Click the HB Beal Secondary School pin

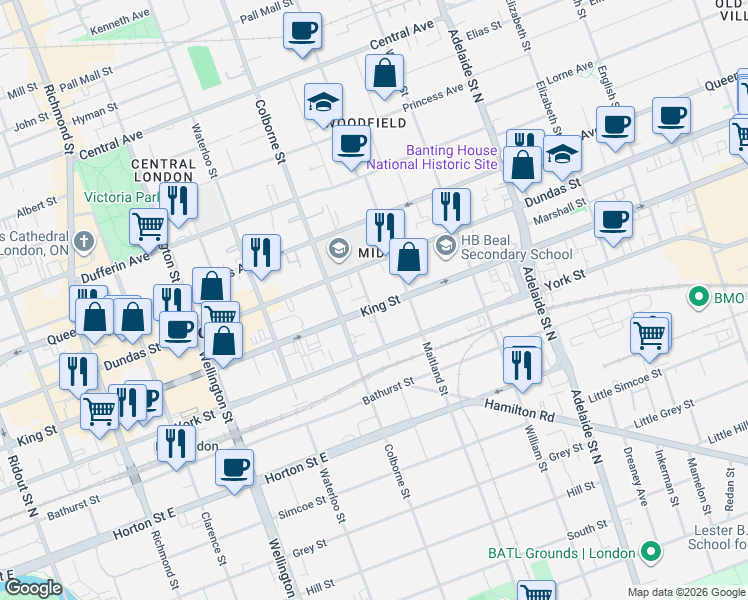pyautogui.click(x=446, y=247)
